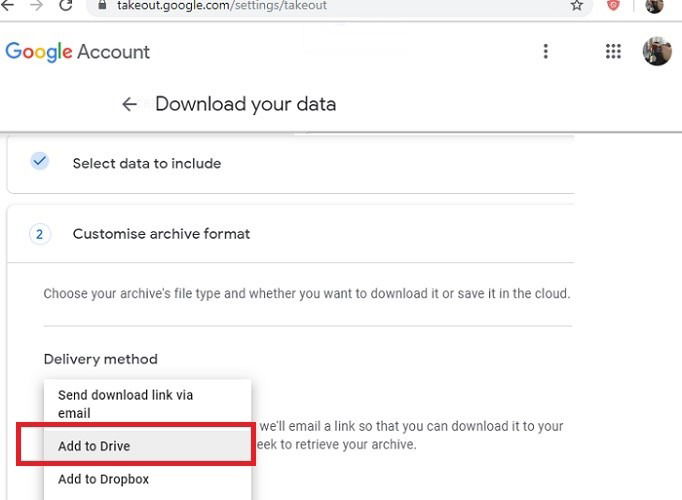Click the browser profile avatar in toolbar
Image resolution: width=682 pixels, height=500 pixels.
pyautogui.click(x=654, y=5)
